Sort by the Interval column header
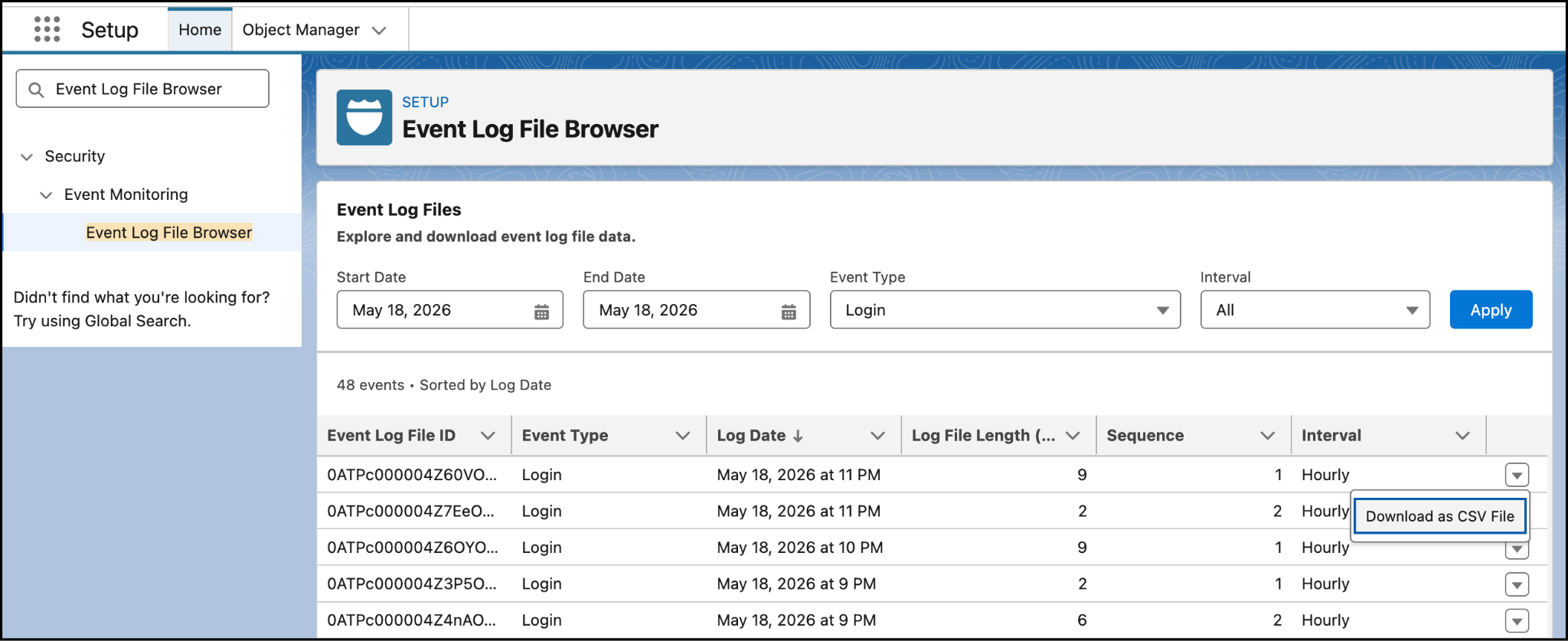Screen dimensions: 1568x641 [x=1331, y=436]
